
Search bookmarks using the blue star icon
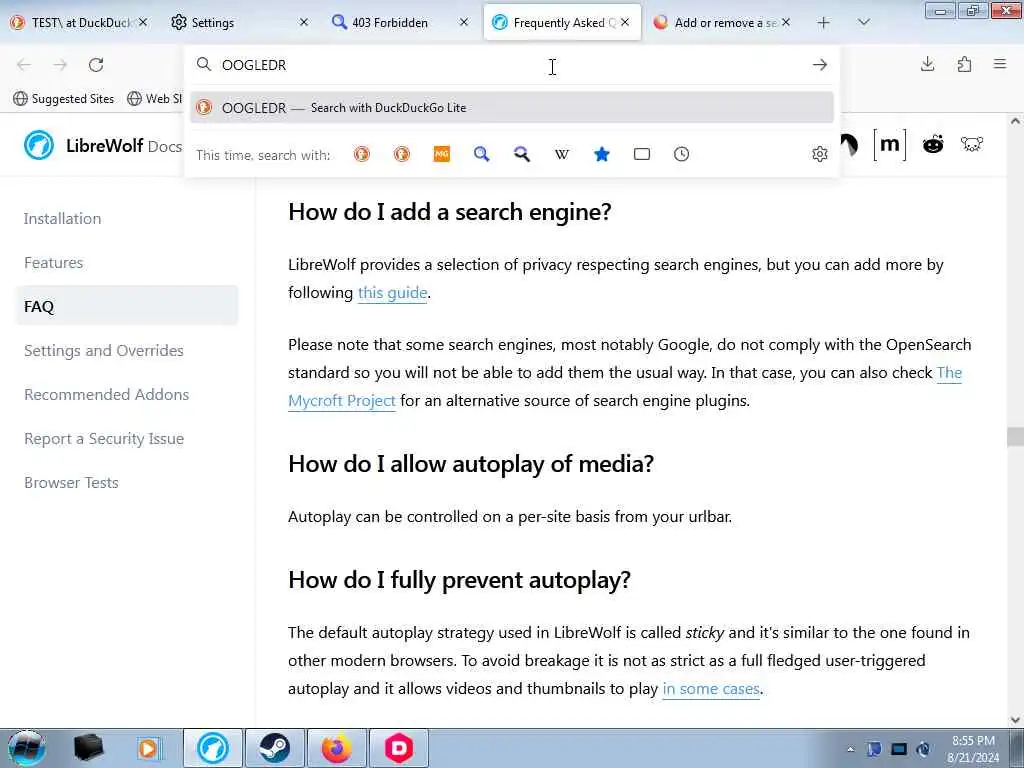pos(602,154)
